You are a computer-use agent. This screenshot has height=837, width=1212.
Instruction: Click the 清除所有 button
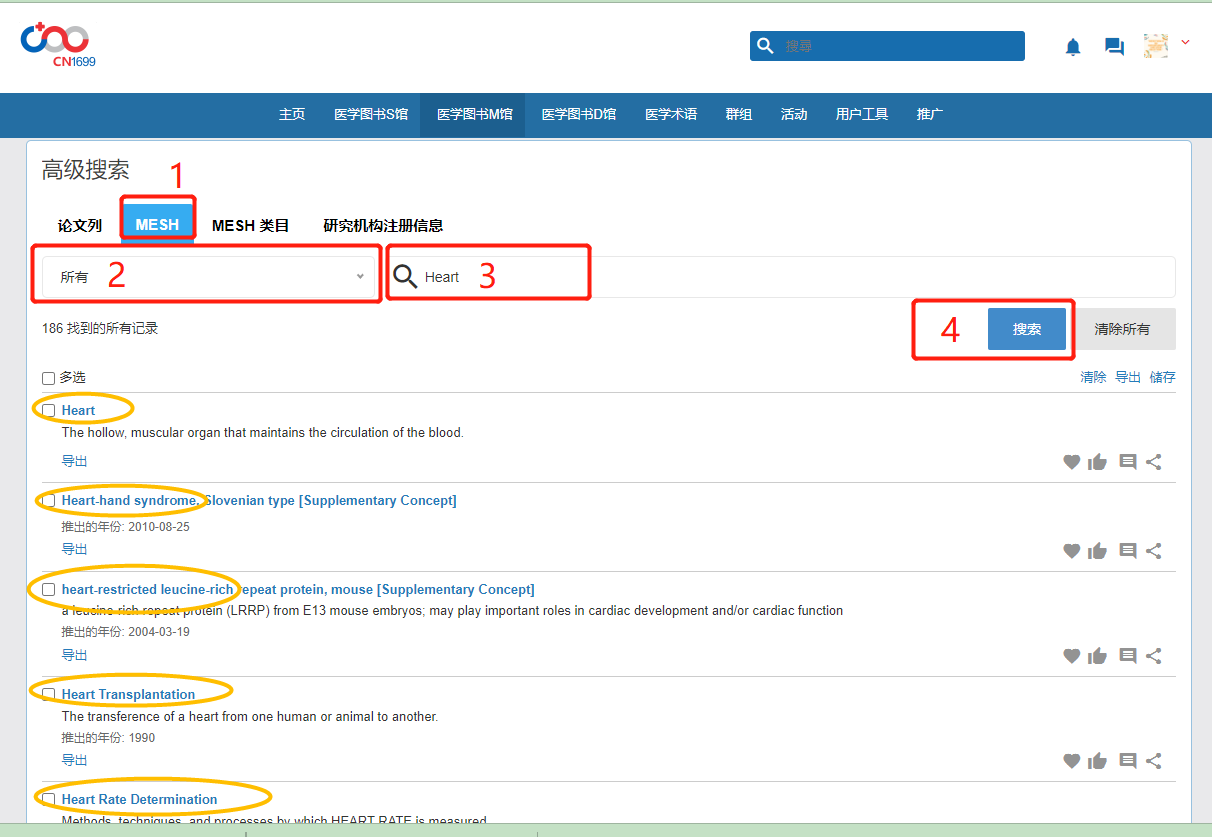pos(1122,329)
